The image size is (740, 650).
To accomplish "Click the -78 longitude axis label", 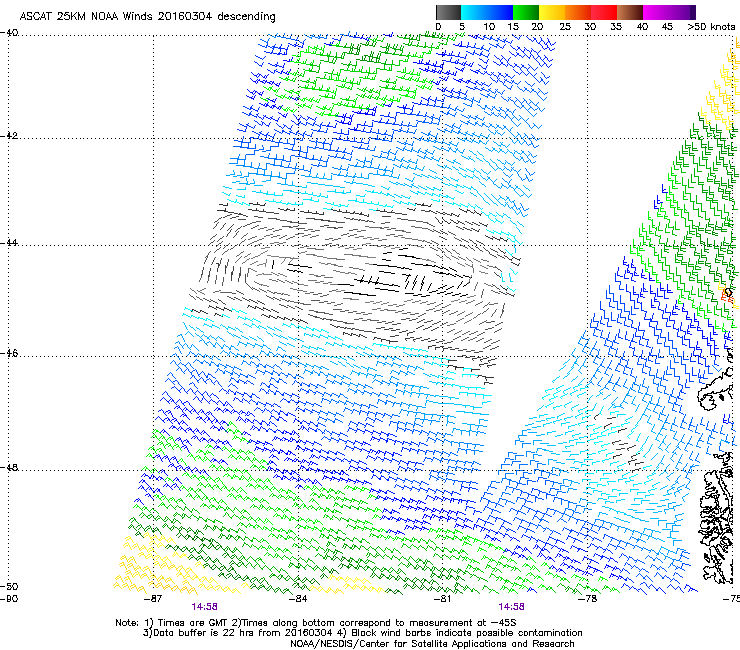I will pyautogui.click(x=587, y=599).
